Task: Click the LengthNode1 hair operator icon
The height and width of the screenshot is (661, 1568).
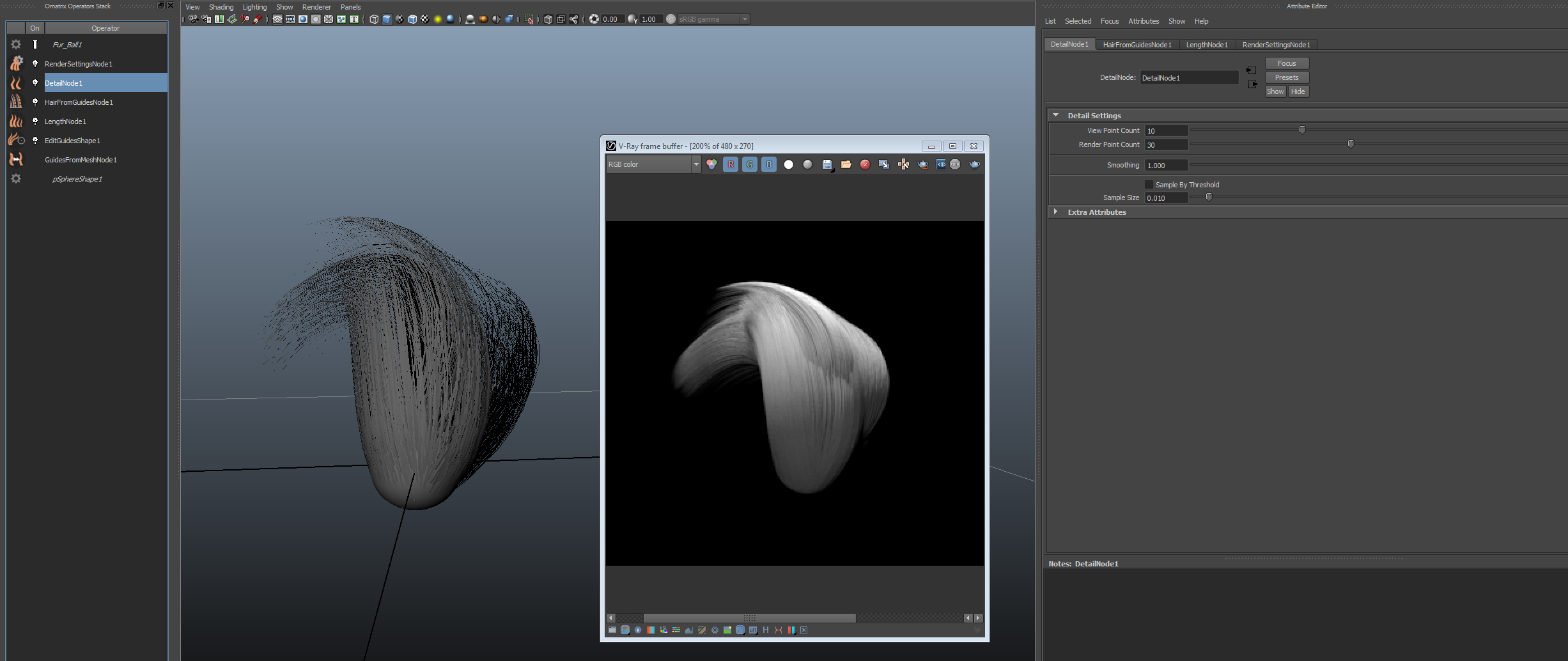Action: tap(16, 121)
